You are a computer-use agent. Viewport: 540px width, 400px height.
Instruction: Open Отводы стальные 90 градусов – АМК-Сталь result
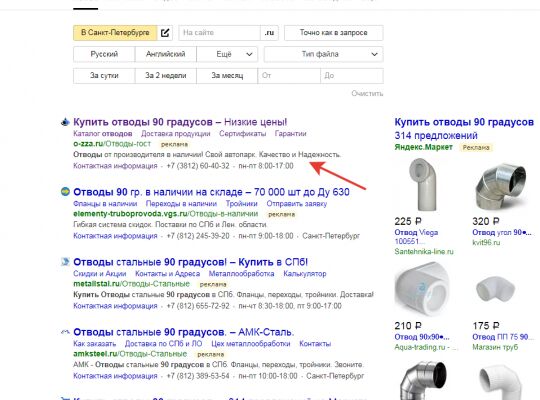(x=184, y=332)
